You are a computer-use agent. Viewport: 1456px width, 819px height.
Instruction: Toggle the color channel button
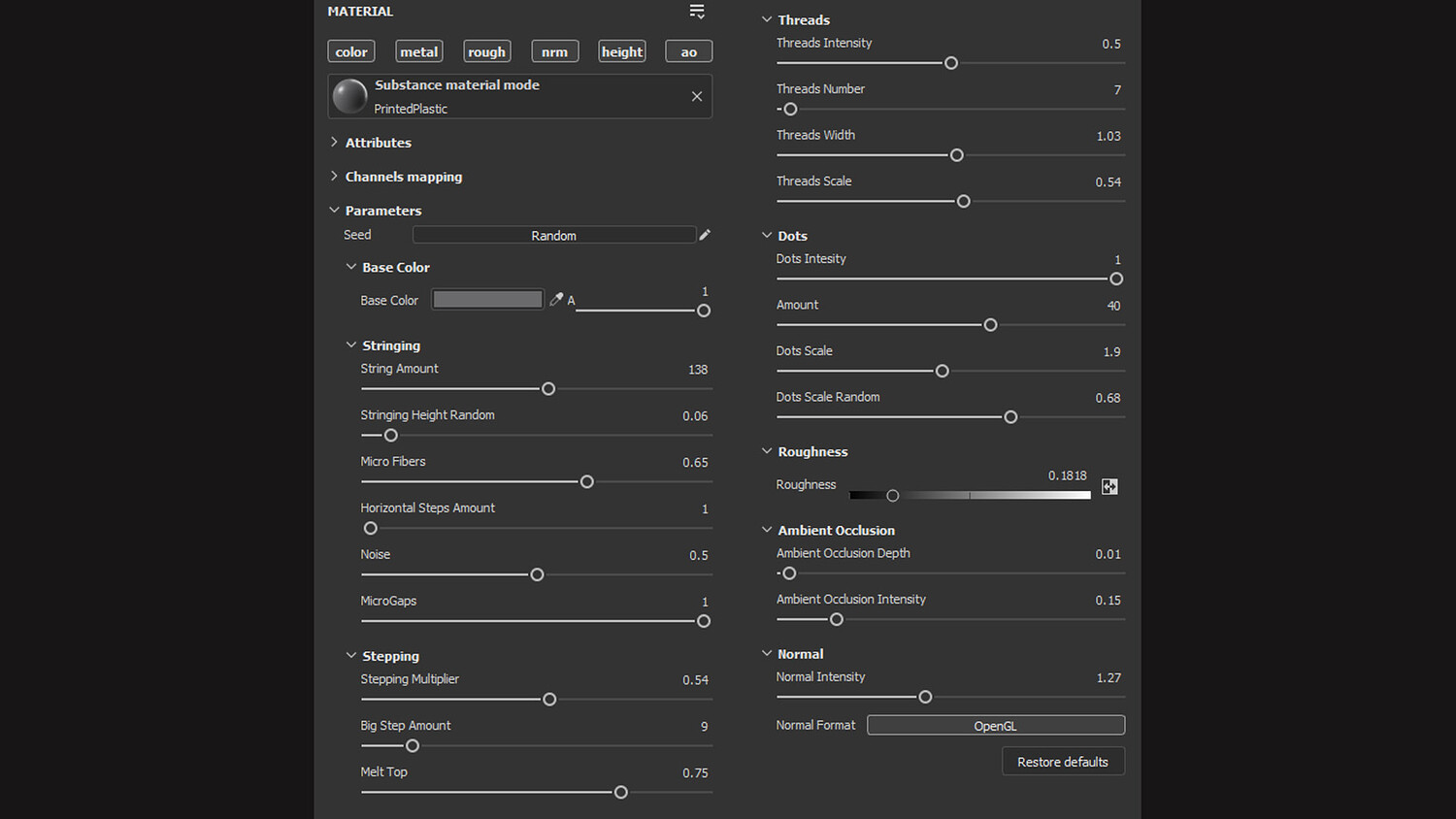click(351, 51)
